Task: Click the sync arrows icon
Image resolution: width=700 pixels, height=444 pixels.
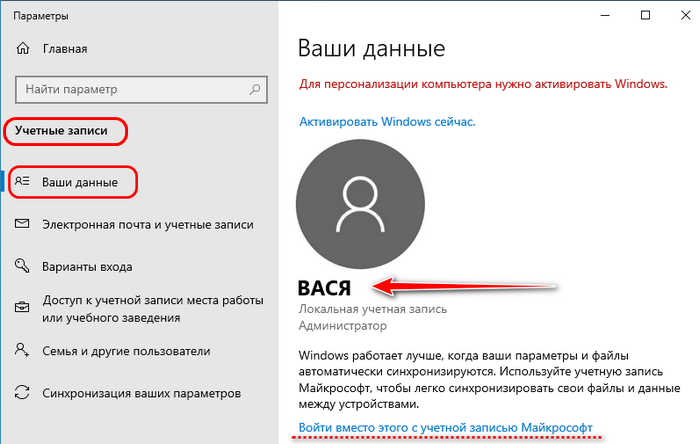Action: [22, 392]
